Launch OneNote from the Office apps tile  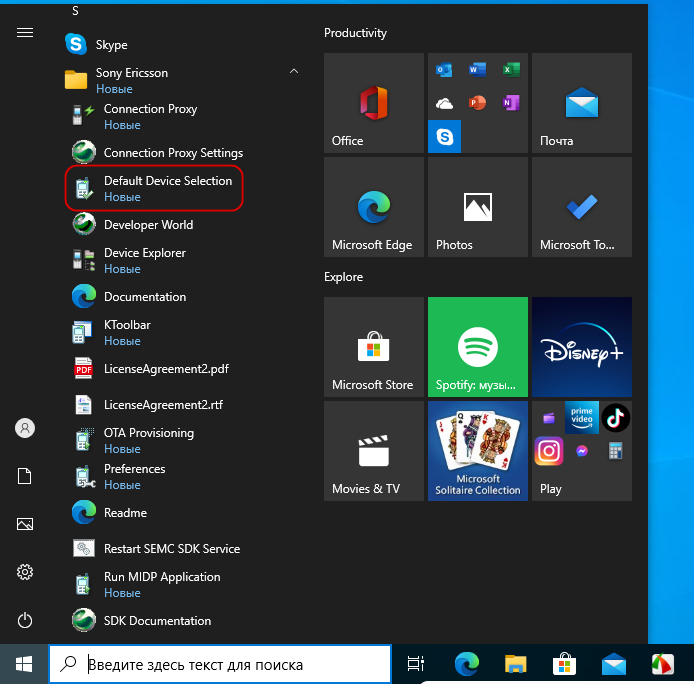pyautogui.click(x=511, y=103)
